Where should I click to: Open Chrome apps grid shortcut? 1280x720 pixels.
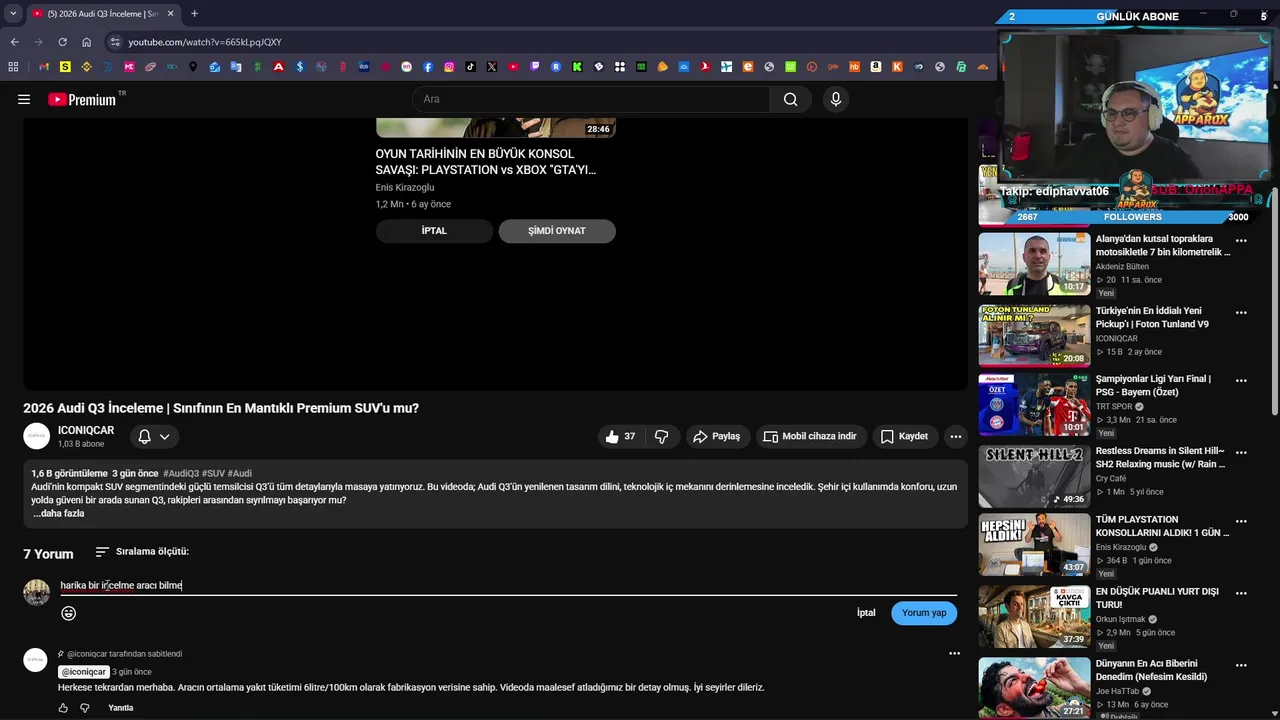(13, 67)
